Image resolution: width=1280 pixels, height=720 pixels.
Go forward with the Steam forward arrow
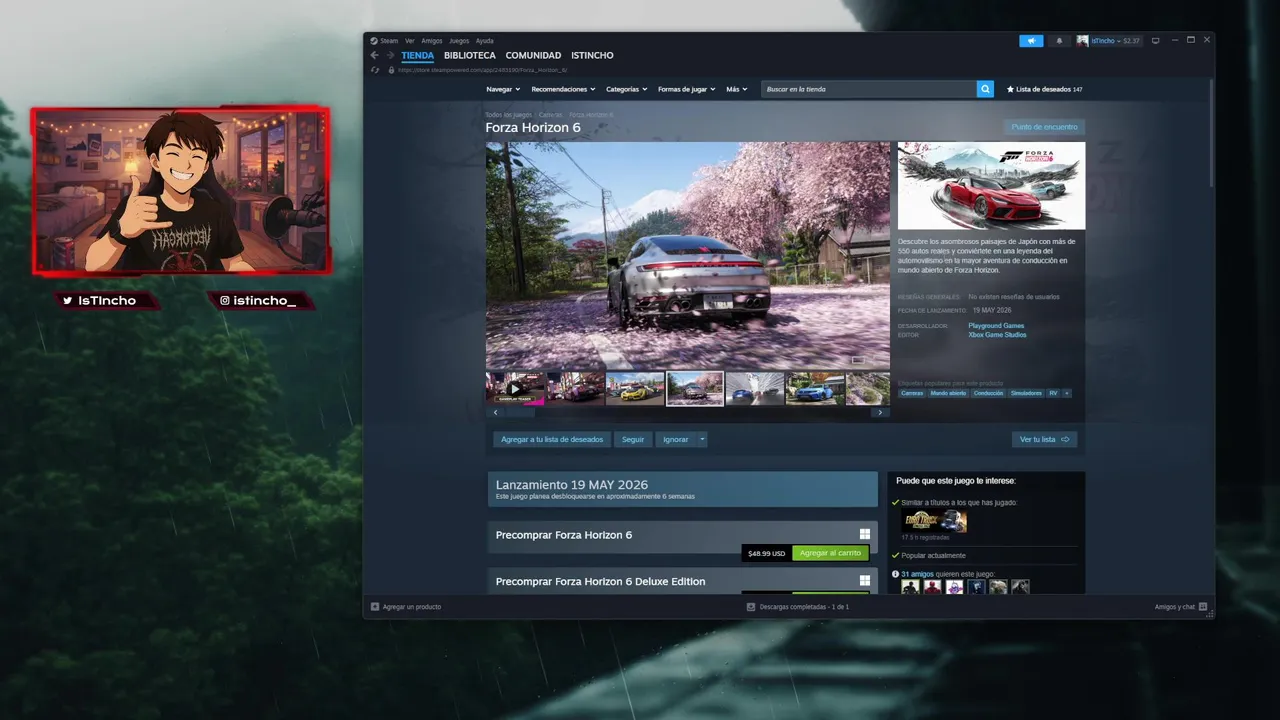(390, 56)
